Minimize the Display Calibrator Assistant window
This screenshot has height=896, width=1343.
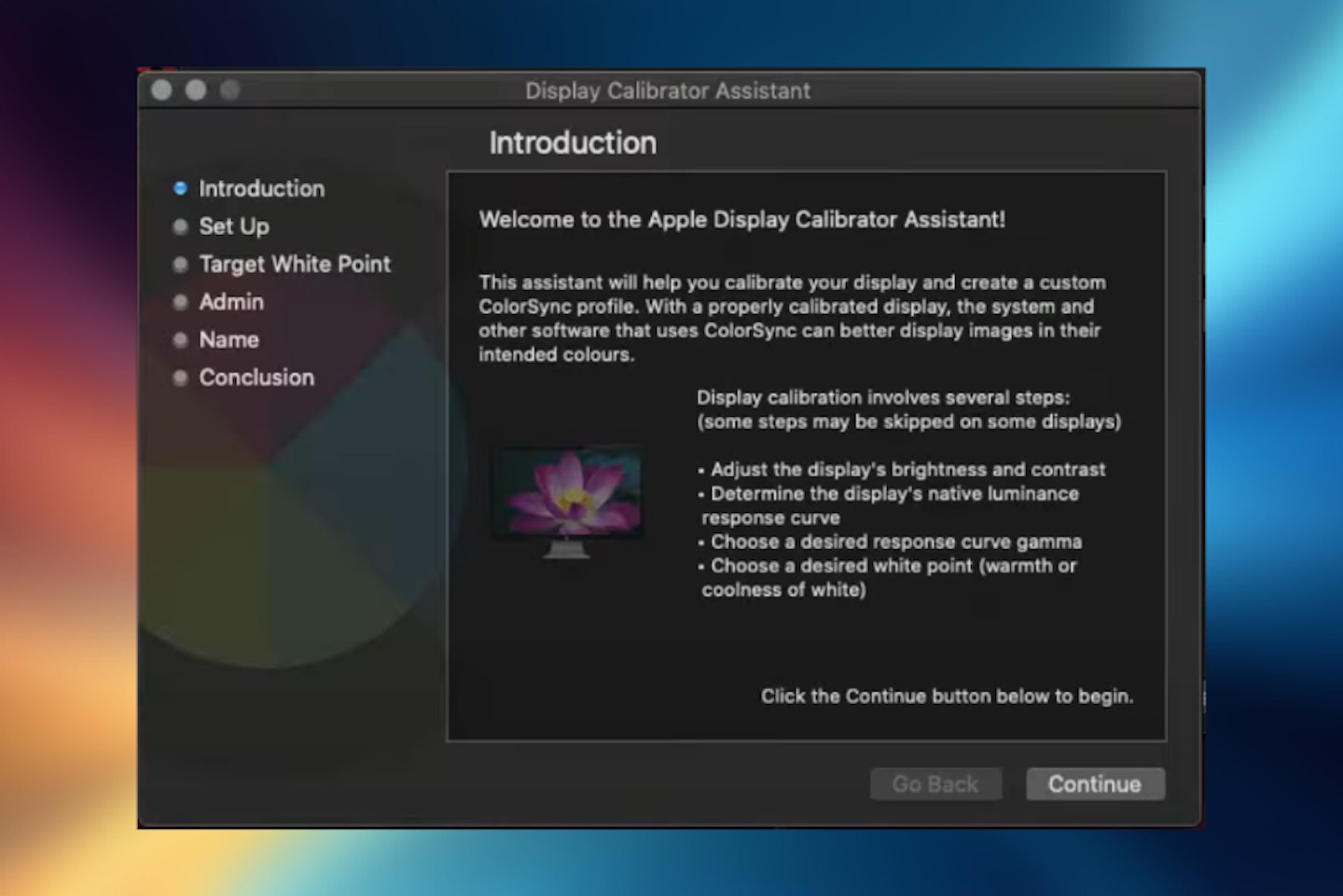pyautogui.click(x=196, y=90)
